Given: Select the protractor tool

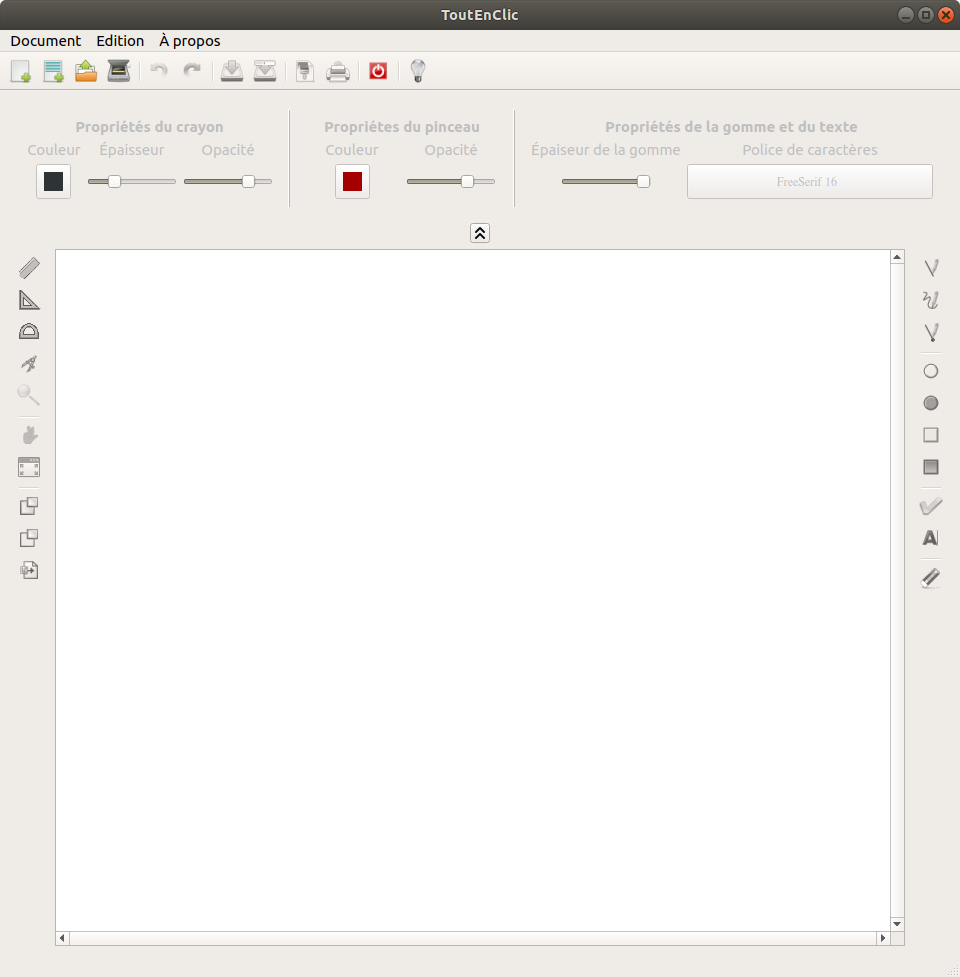Looking at the screenshot, I should tap(29, 332).
